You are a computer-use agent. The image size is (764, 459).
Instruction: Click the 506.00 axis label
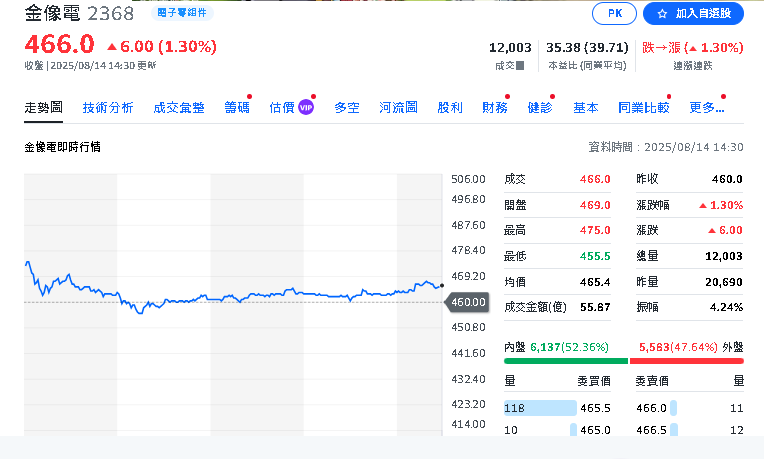[x=468, y=179]
